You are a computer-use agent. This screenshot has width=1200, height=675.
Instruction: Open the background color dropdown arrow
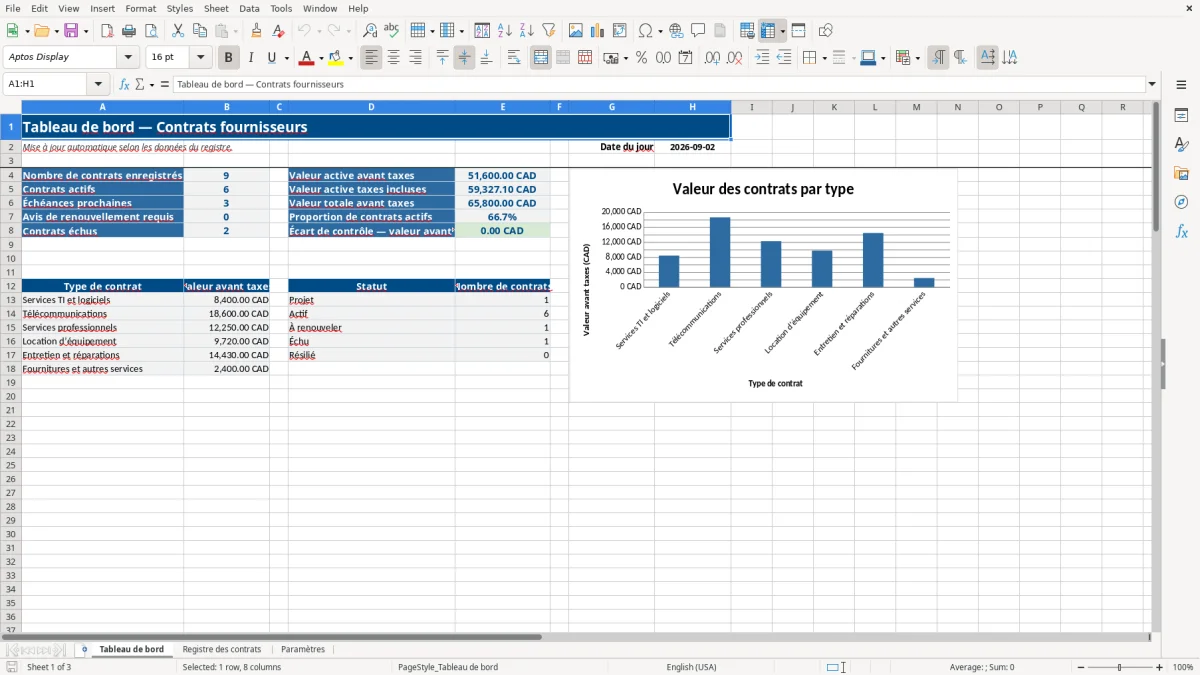click(350, 58)
